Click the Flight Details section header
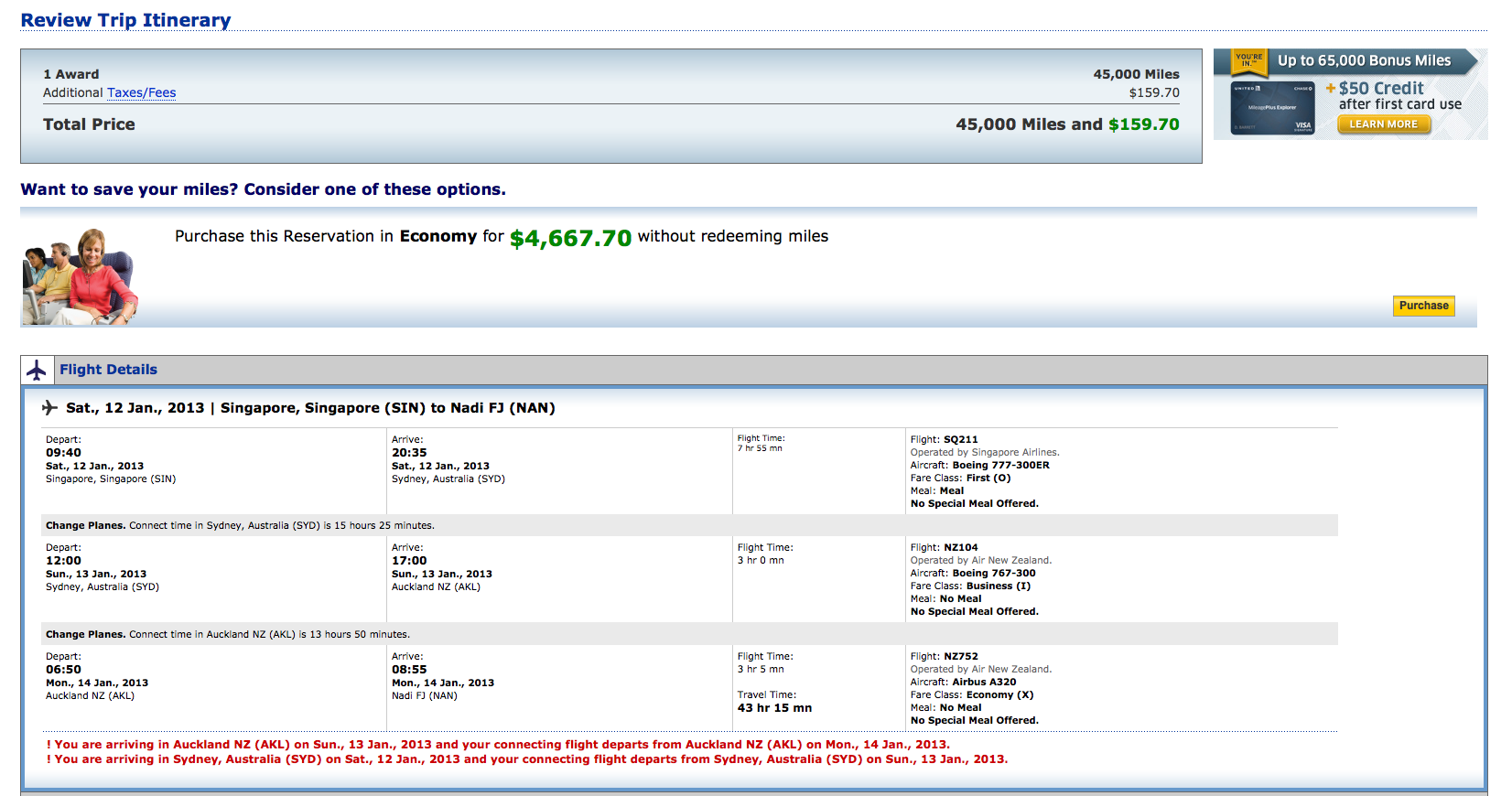This screenshot has width=1512, height=796. (108, 370)
